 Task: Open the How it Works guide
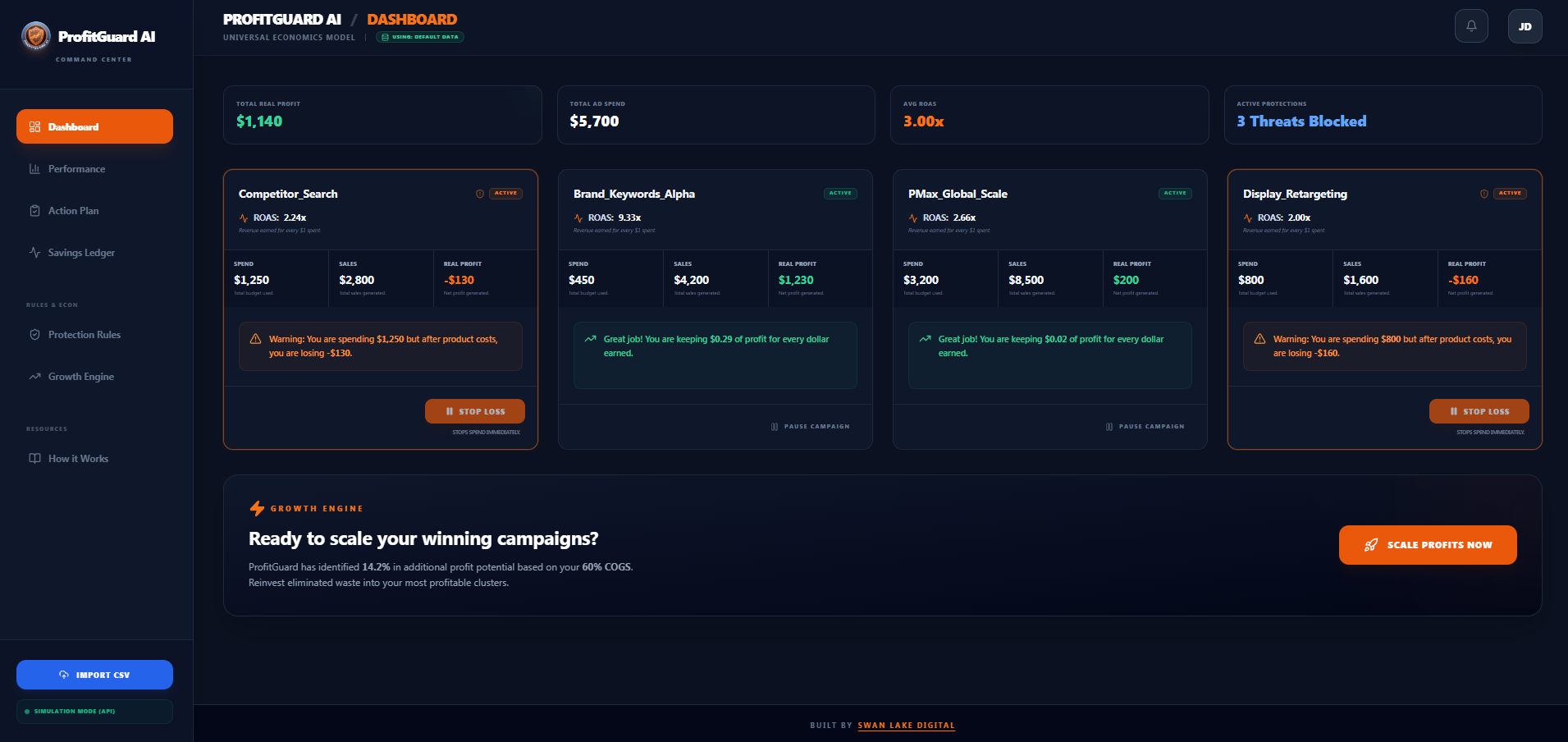(77, 458)
